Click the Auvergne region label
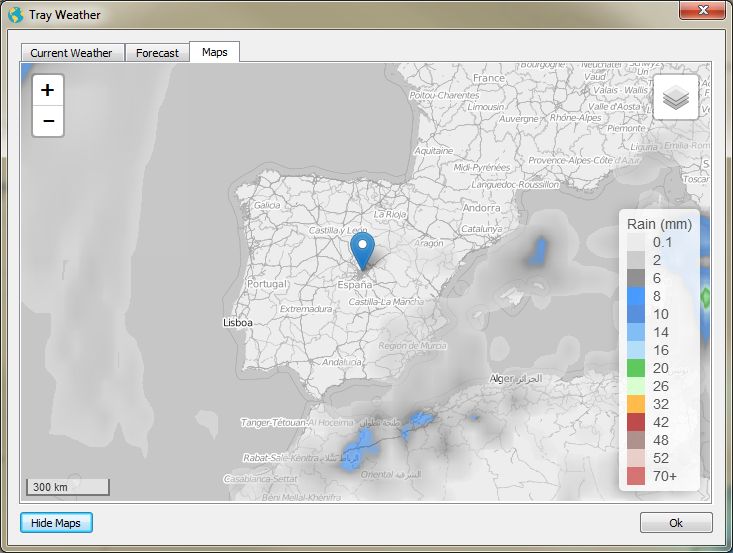This screenshot has height=553, width=733. tap(519, 119)
